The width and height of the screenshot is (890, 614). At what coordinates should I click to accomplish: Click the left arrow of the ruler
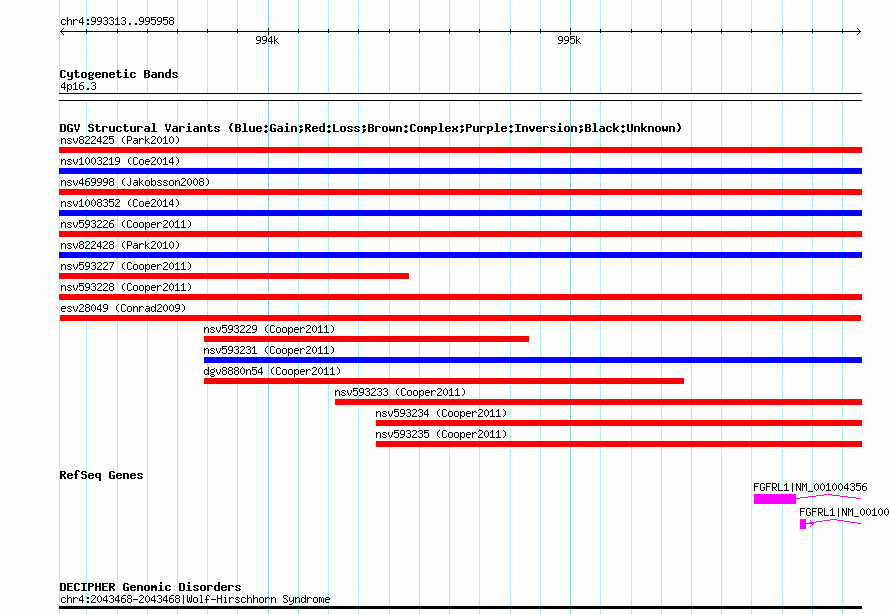click(62, 31)
